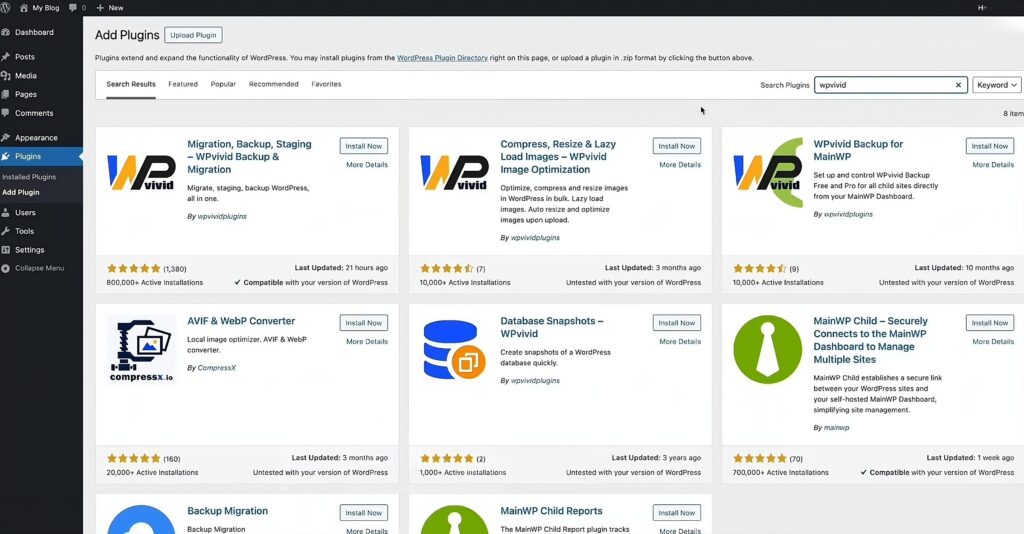Image resolution: width=1024 pixels, height=534 pixels.
Task: Click the AVIF & WebP Converter compressx icon
Action: pyautogui.click(x=141, y=349)
